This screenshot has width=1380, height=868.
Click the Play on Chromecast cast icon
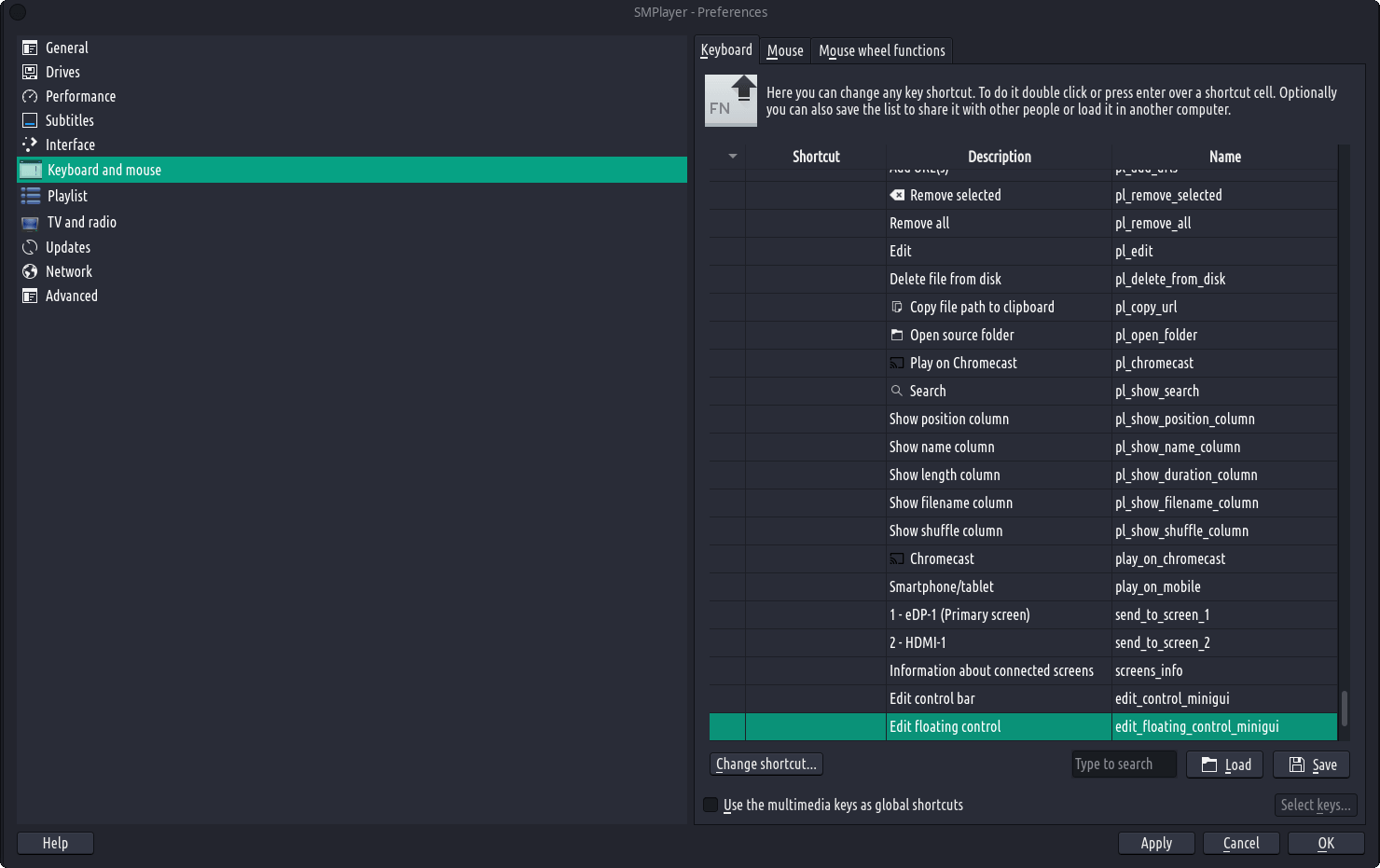pos(897,363)
